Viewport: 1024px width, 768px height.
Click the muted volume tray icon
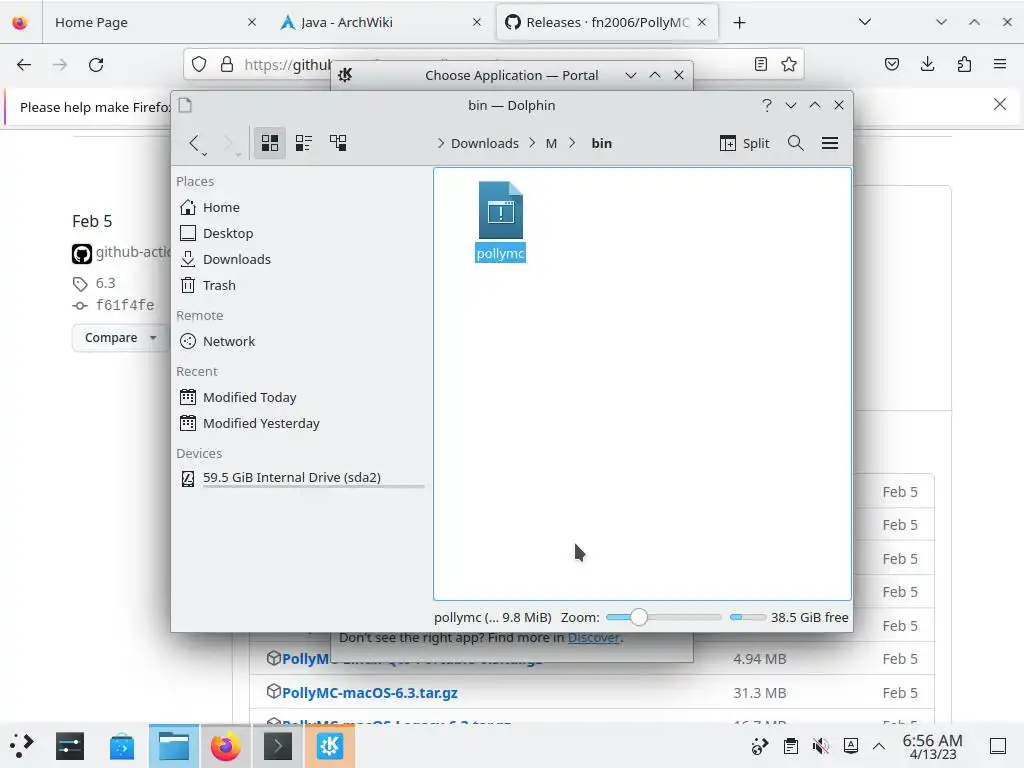pyautogui.click(x=821, y=746)
